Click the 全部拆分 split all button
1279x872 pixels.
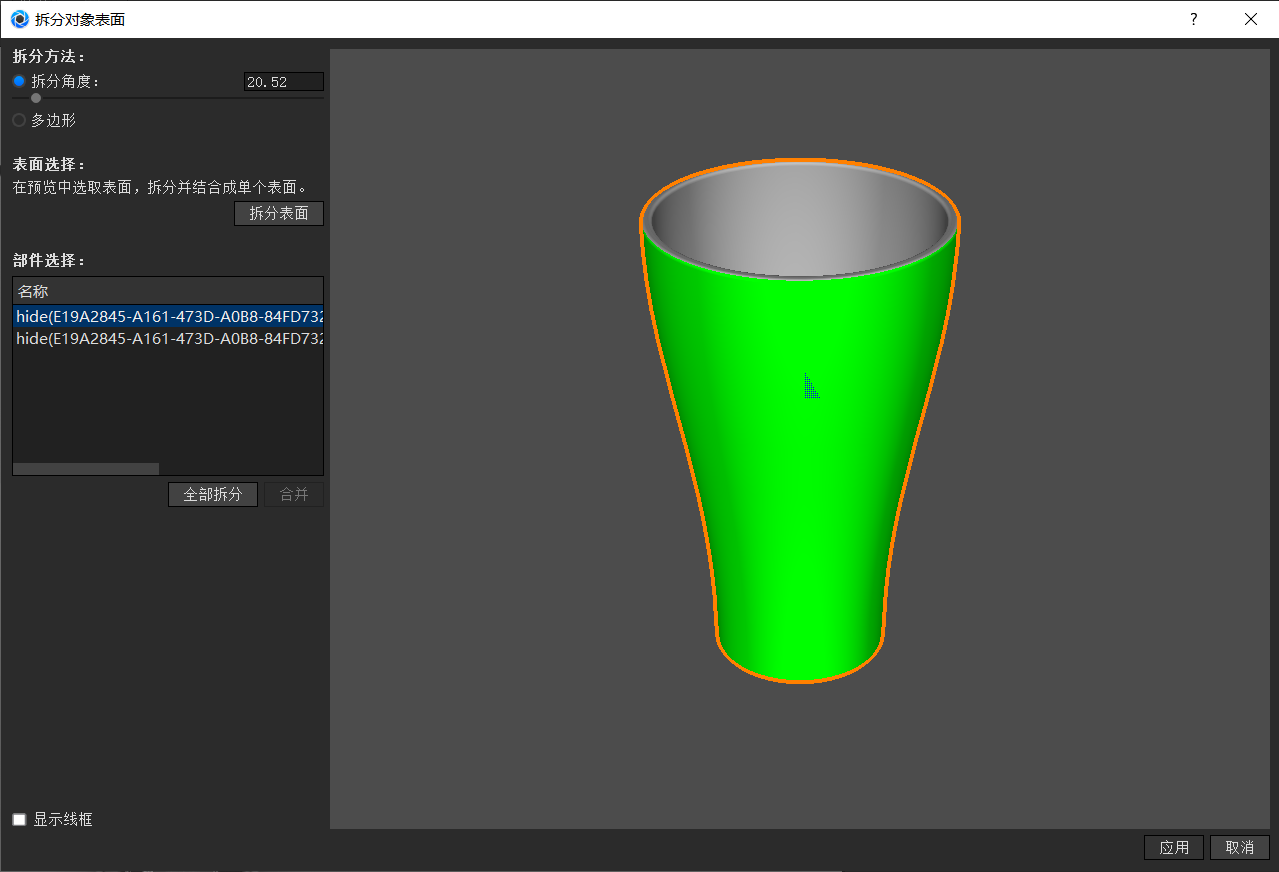tap(212, 494)
